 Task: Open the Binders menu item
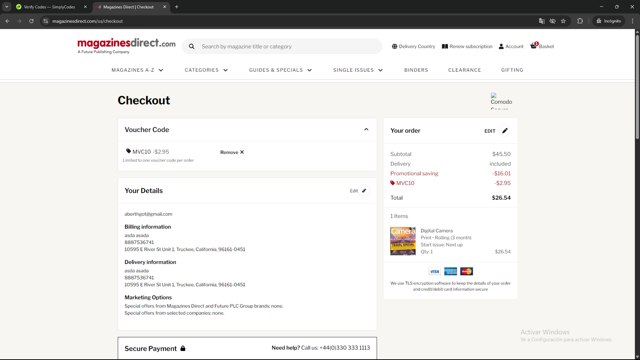[416, 70]
